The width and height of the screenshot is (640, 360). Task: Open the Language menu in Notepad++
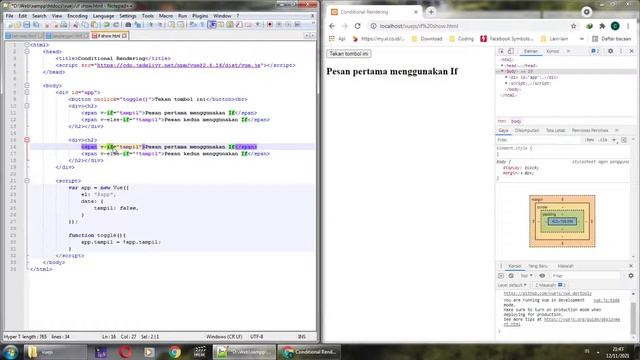pos(103,16)
